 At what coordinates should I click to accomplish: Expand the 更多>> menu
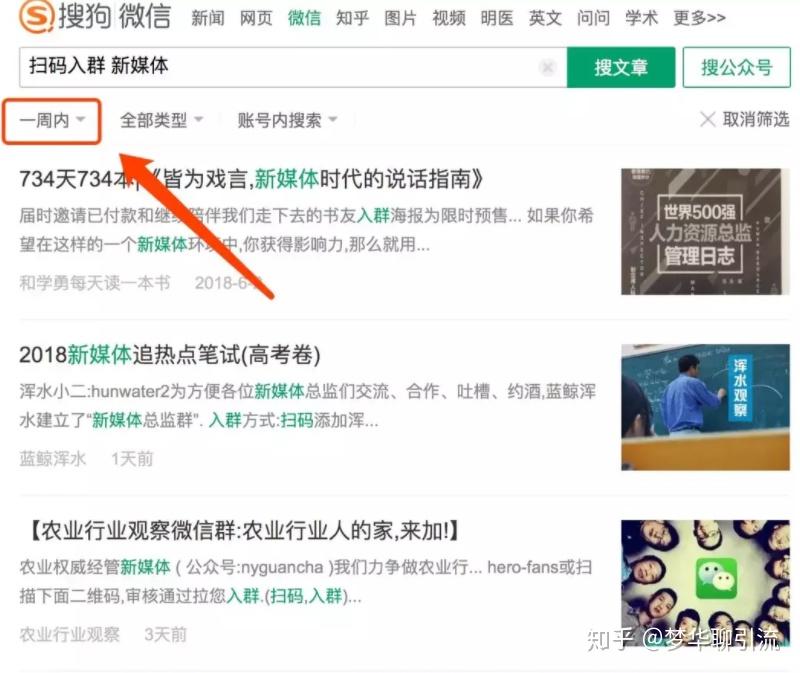699,18
